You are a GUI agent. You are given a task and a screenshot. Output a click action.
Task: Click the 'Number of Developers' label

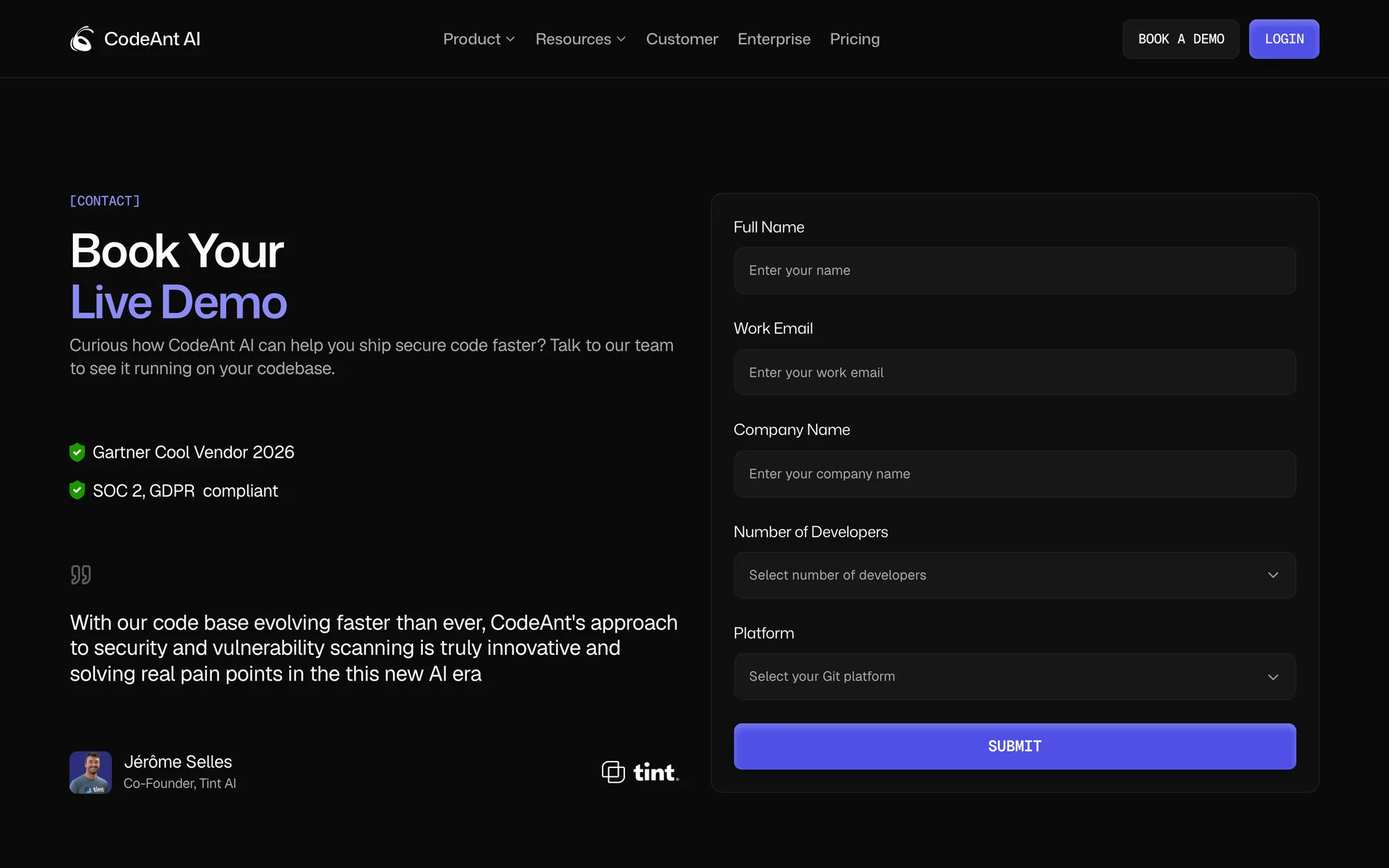pyautogui.click(x=810, y=532)
